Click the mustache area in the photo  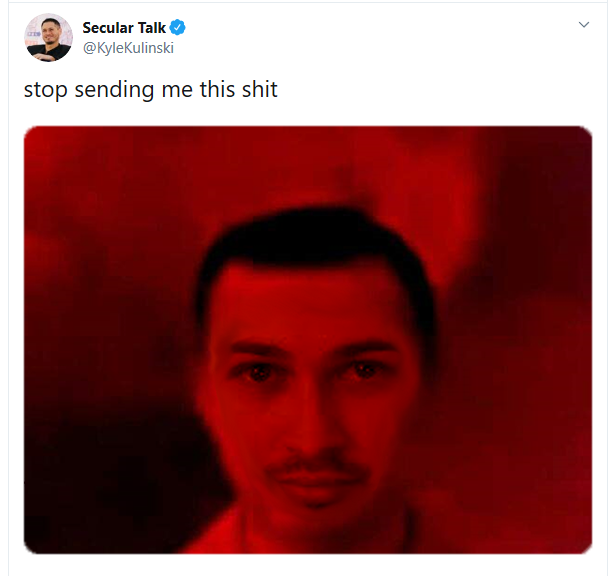pos(317,467)
